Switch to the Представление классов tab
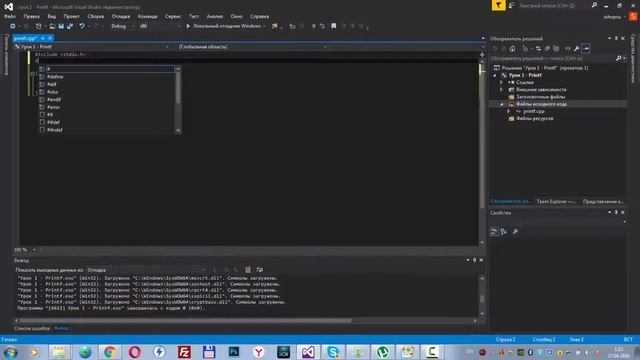 603,202
